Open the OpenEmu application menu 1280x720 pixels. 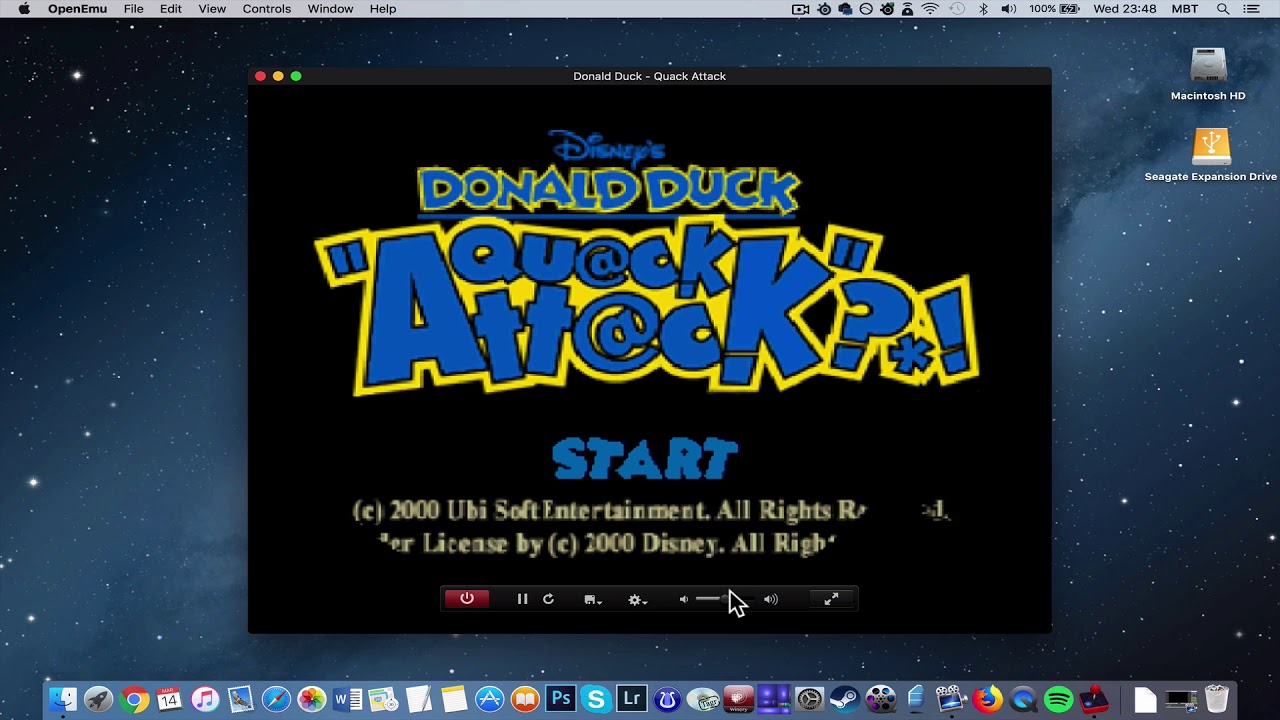[x=77, y=9]
